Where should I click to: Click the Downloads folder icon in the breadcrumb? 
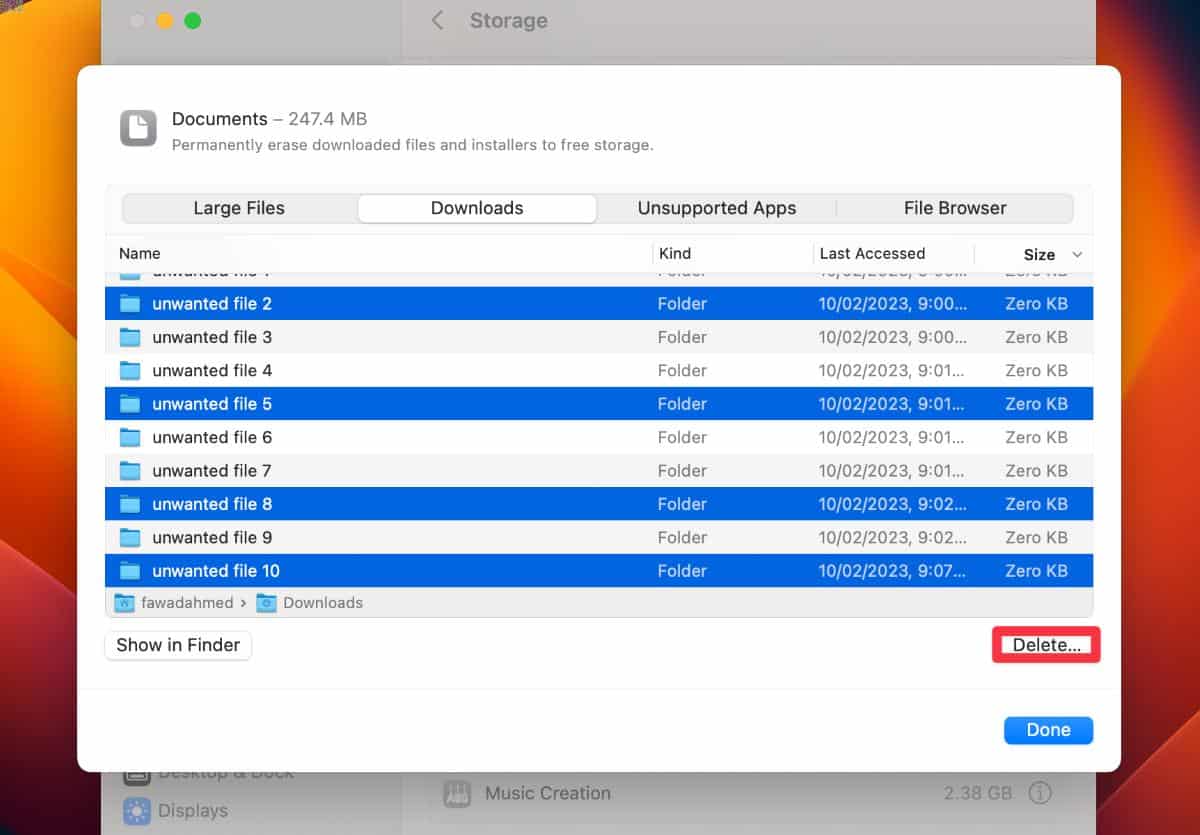click(265, 602)
